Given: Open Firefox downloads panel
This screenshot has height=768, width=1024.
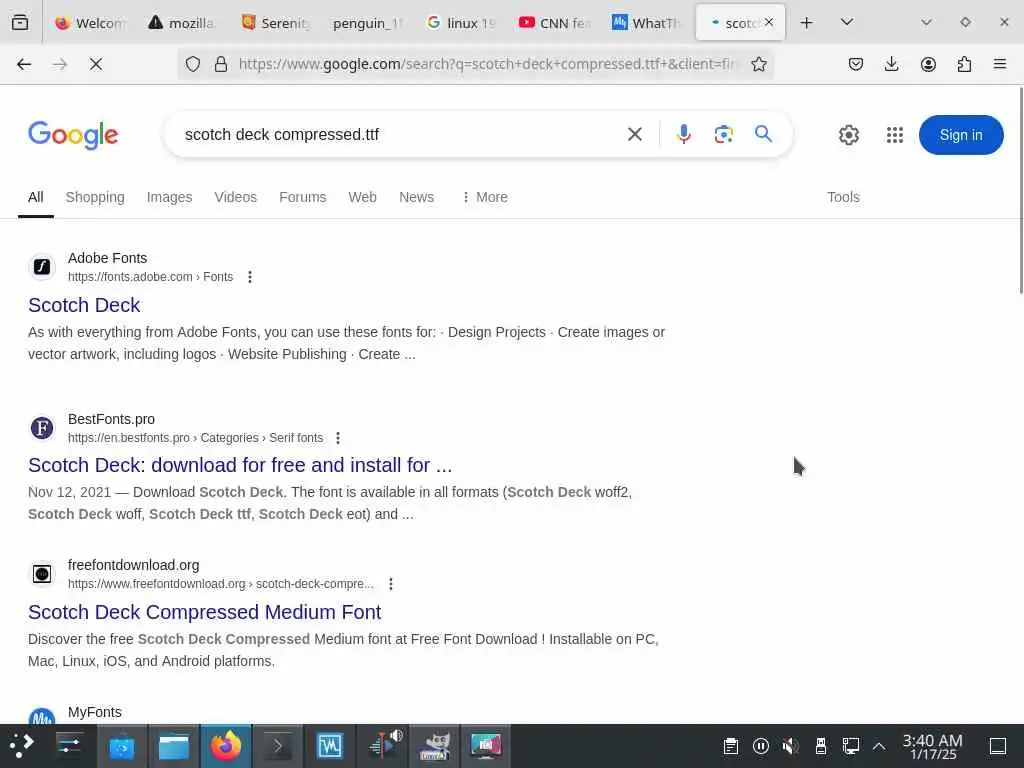Looking at the screenshot, I should tap(891, 64).
